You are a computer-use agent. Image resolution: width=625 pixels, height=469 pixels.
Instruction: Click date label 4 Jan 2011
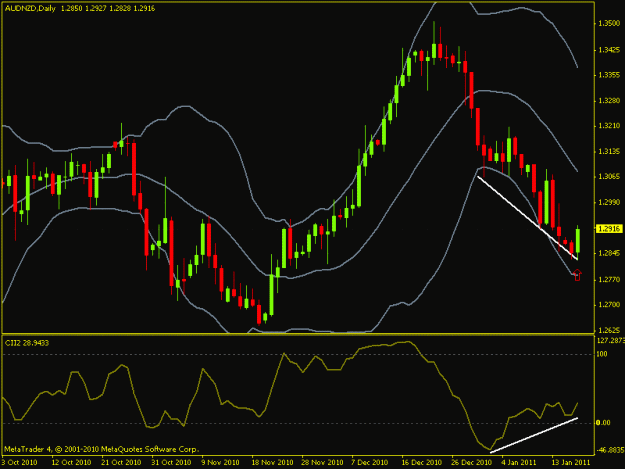point(519,462)
